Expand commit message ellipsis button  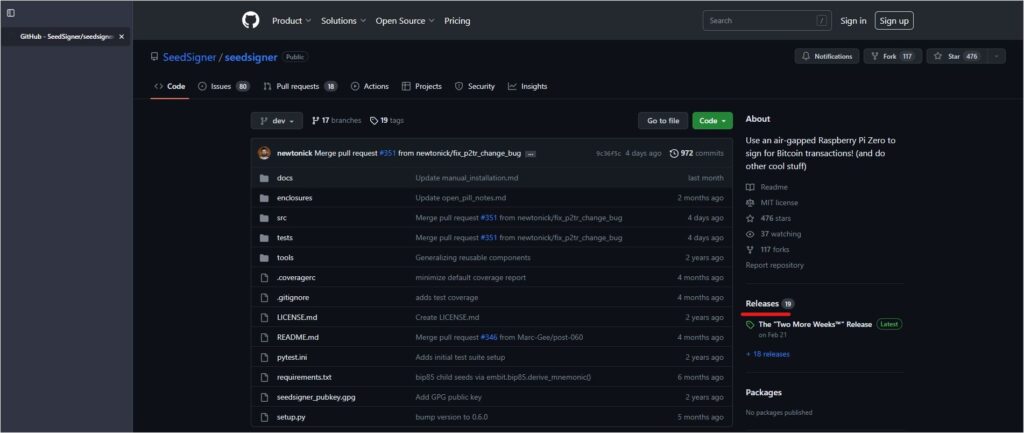coord(530,154)
